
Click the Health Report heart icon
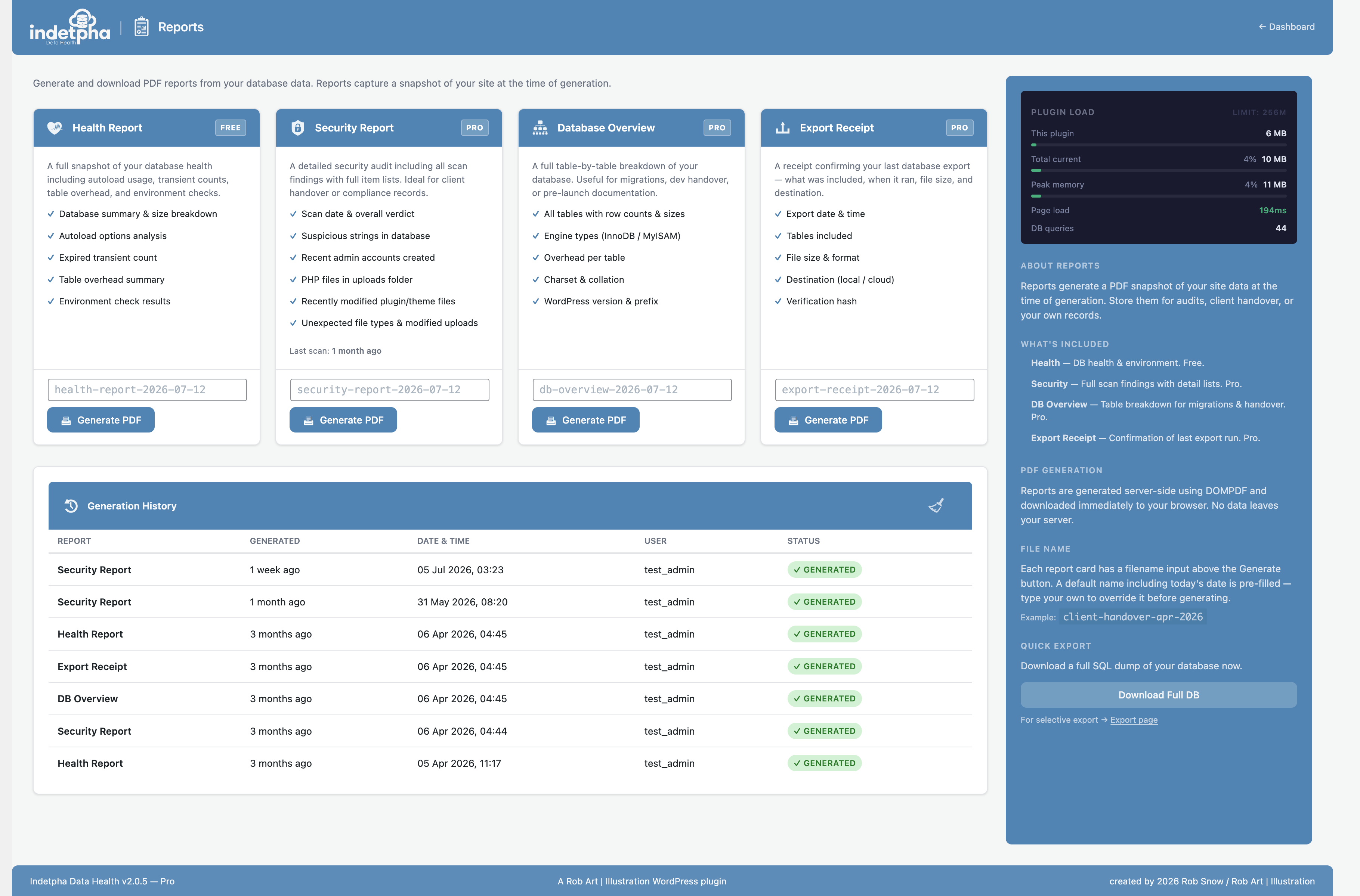(55, 127)
